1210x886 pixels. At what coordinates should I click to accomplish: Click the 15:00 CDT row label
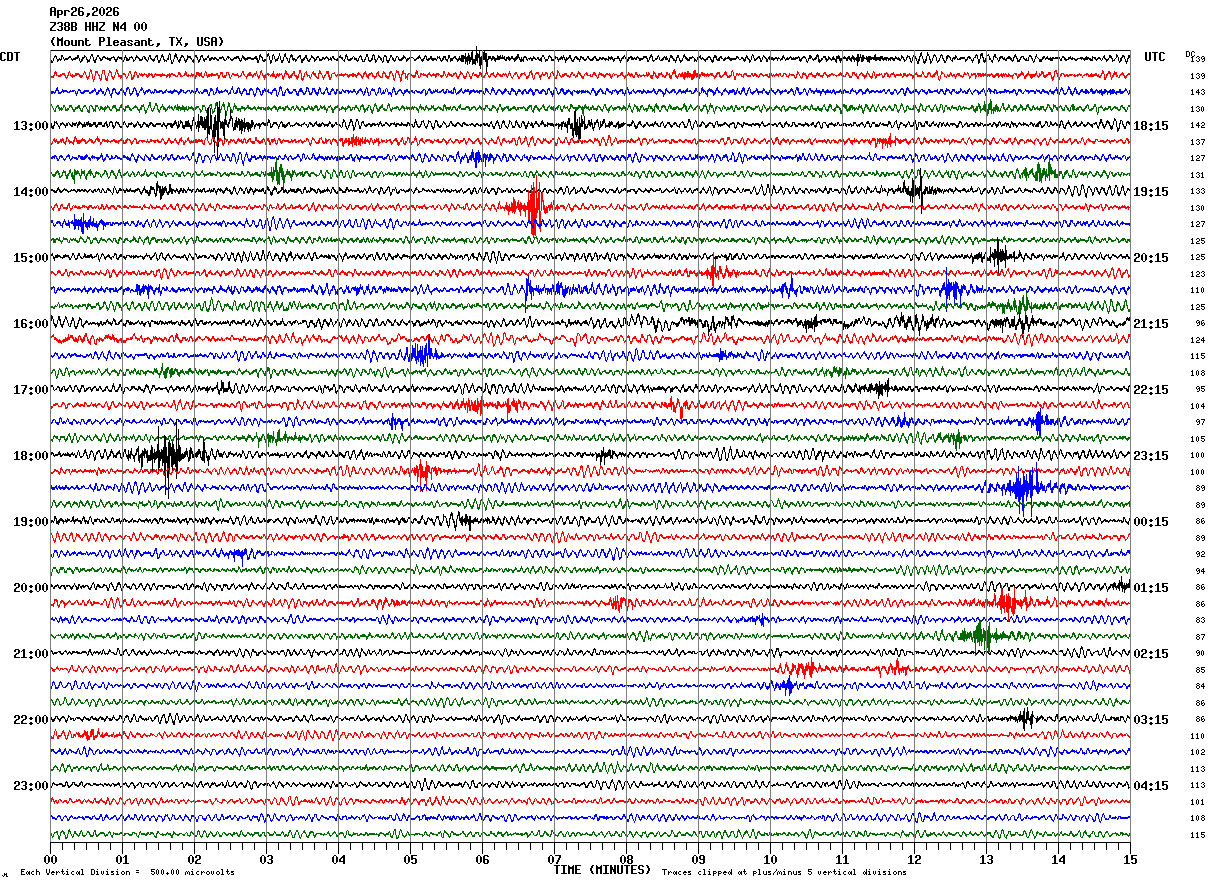(x=30, y=258)
